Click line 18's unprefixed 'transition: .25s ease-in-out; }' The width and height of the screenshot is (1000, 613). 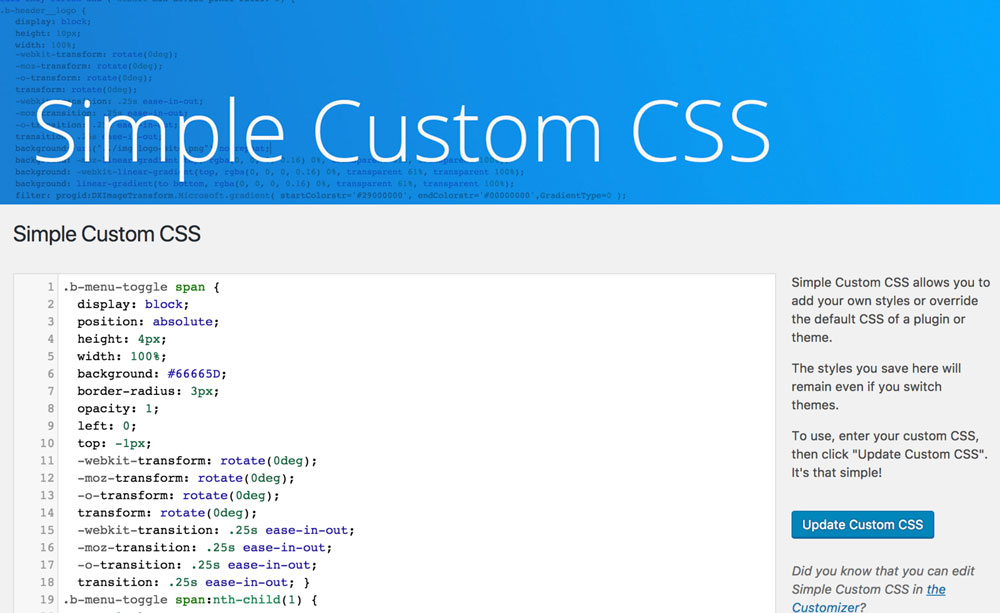(x=193, y=582)
